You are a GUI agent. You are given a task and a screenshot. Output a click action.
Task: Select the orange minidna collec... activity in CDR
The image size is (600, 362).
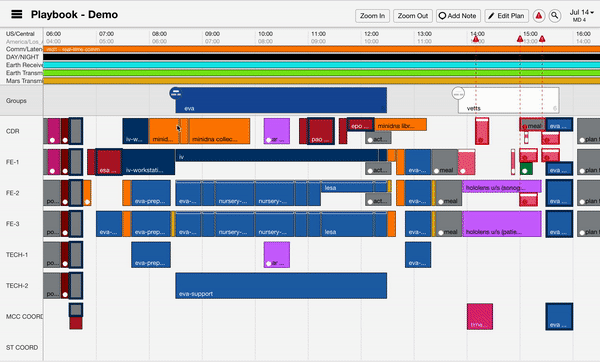coord(219,131)
